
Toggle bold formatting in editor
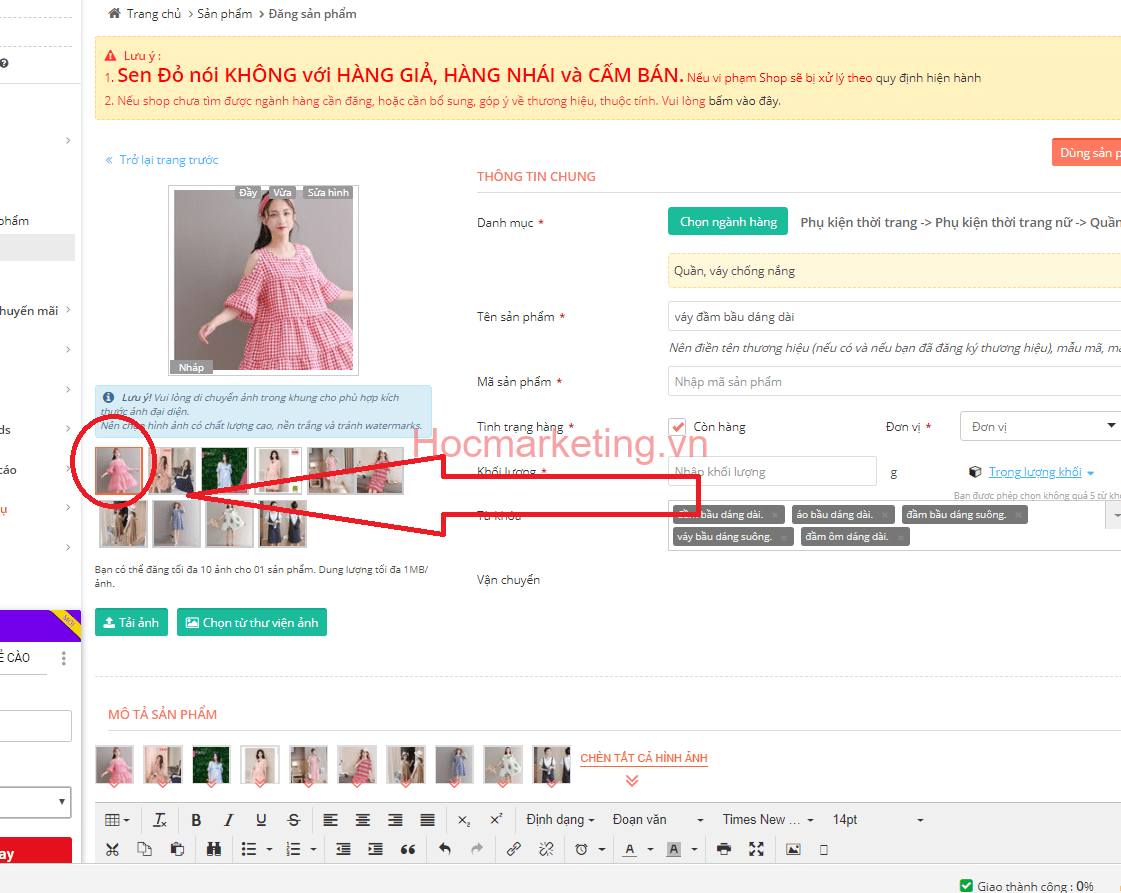click(196, 820)
